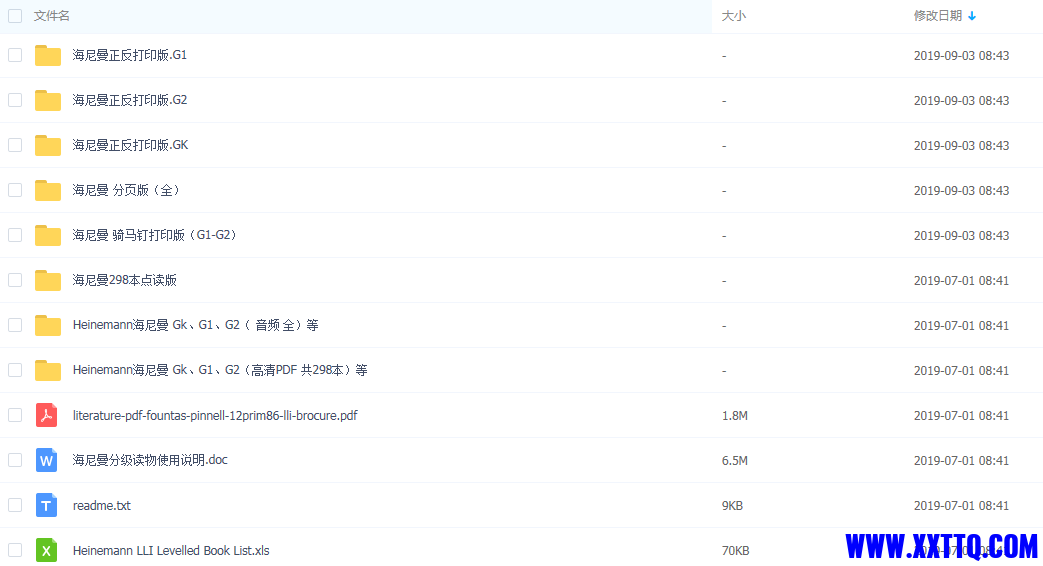The width and height of the screenshot is (1043, 566).
Task: Check the box for Heinemann 高清PDF 共298本 folder
Action: (15, 370)
